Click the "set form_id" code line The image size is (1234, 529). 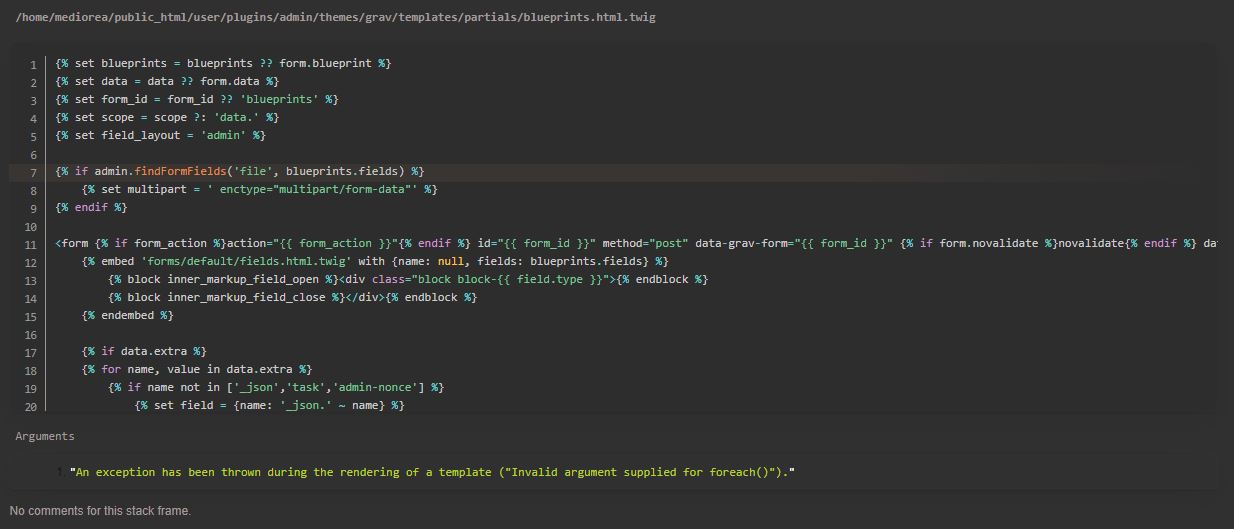[197, 100]
